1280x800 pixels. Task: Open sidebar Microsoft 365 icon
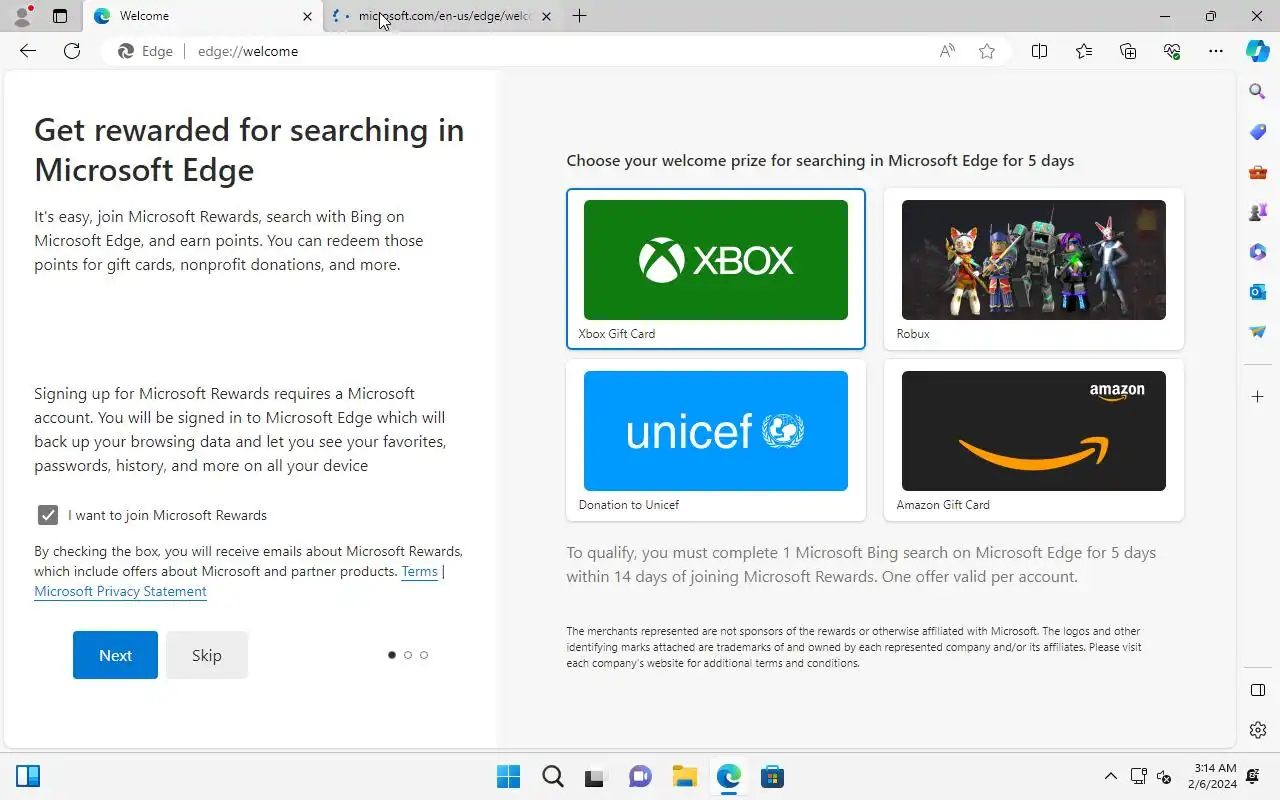1258,252
